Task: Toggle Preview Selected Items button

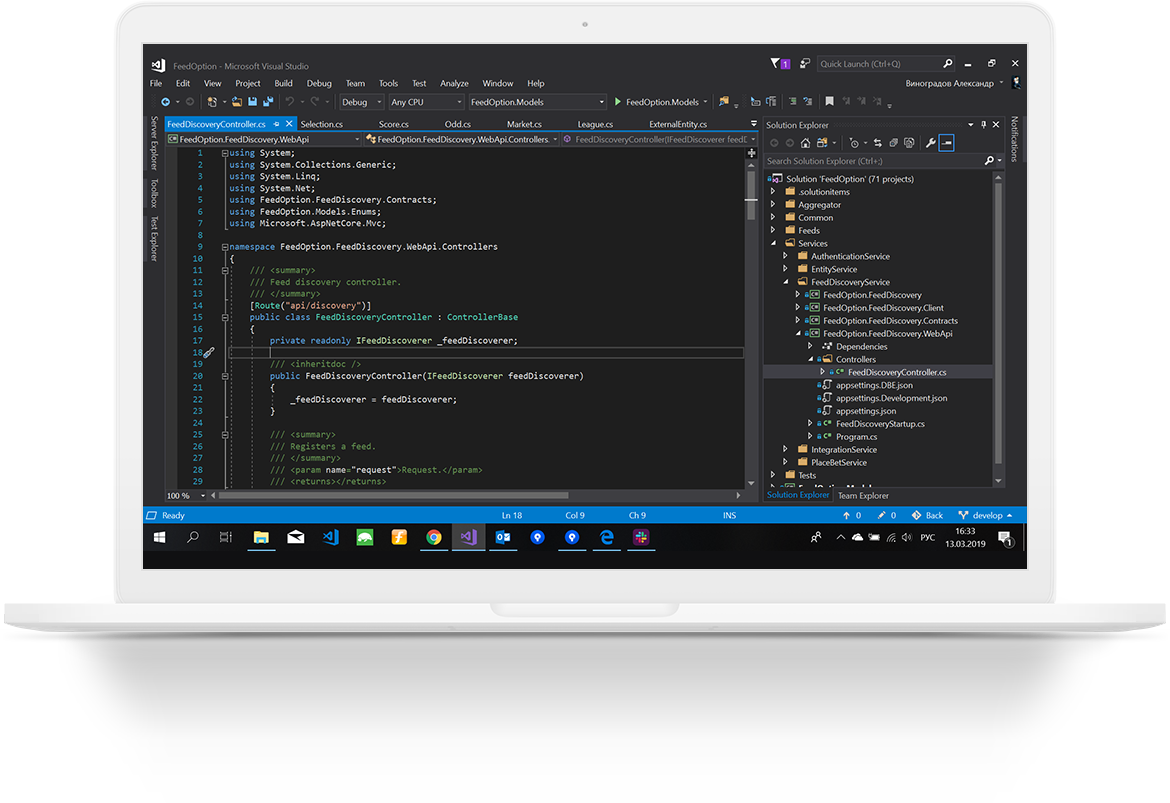Action: pyautogui.click(x=946, y=143)
